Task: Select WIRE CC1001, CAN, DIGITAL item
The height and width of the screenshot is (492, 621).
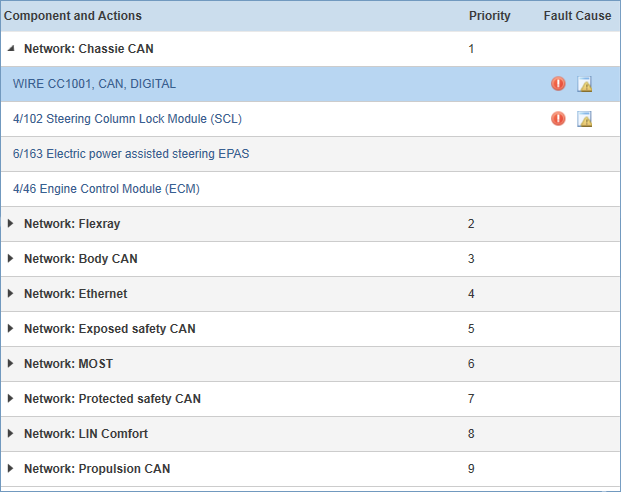Action: click(94, 84)
